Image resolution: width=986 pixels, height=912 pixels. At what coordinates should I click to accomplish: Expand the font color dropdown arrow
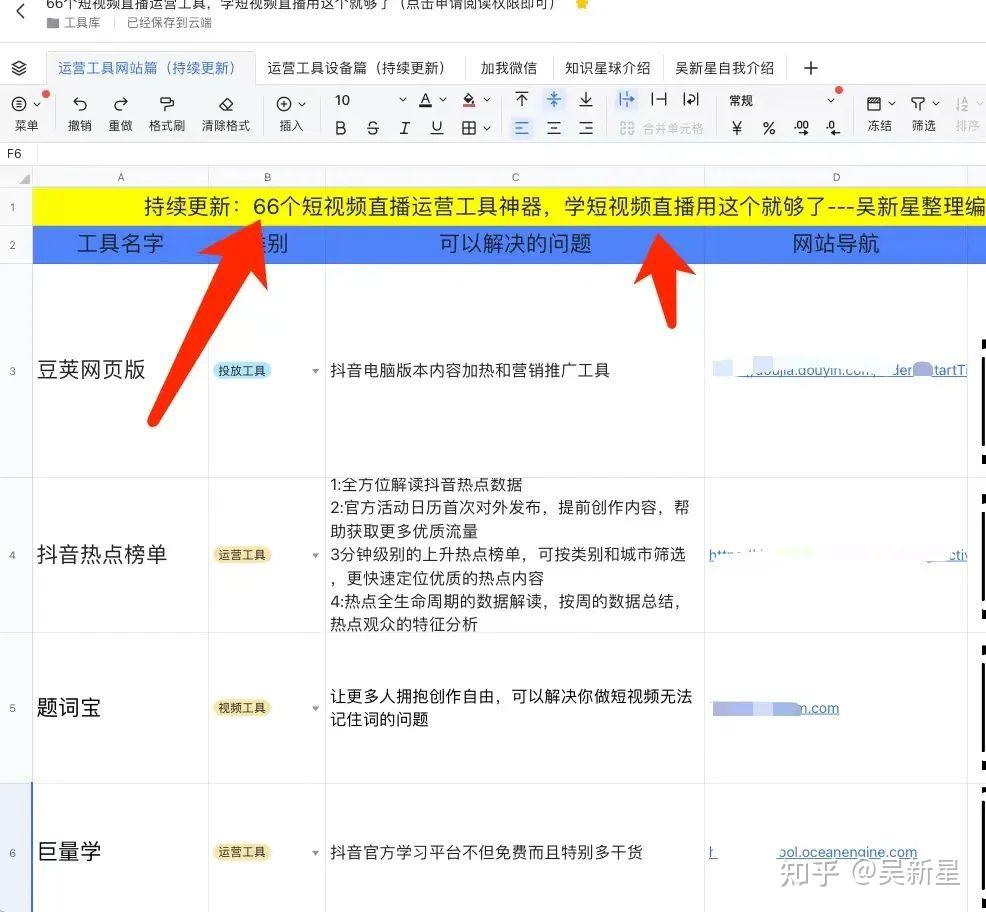(x=443, y=100)
